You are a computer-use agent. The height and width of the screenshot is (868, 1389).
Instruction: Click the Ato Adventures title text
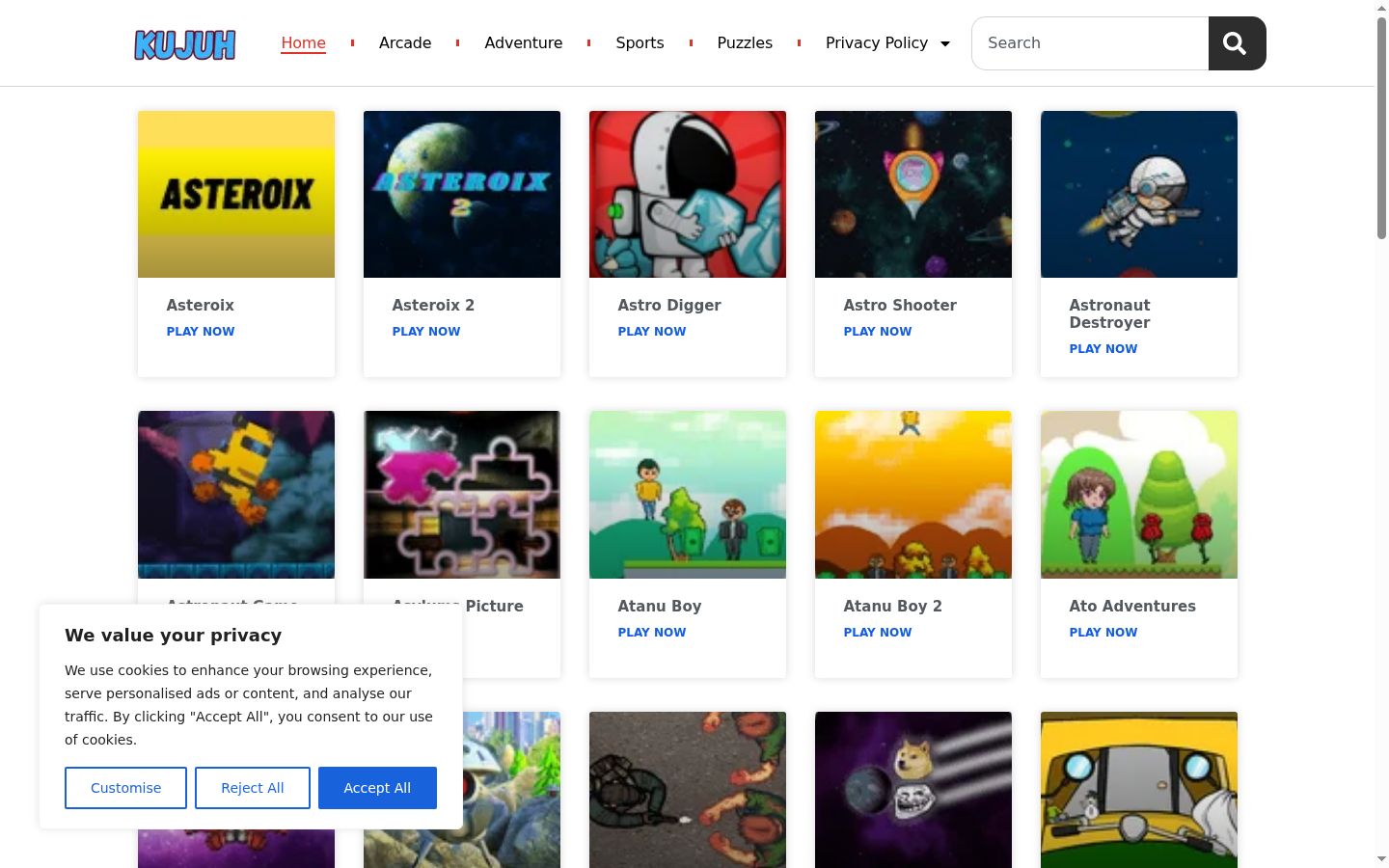click(x=1132, y=606)
